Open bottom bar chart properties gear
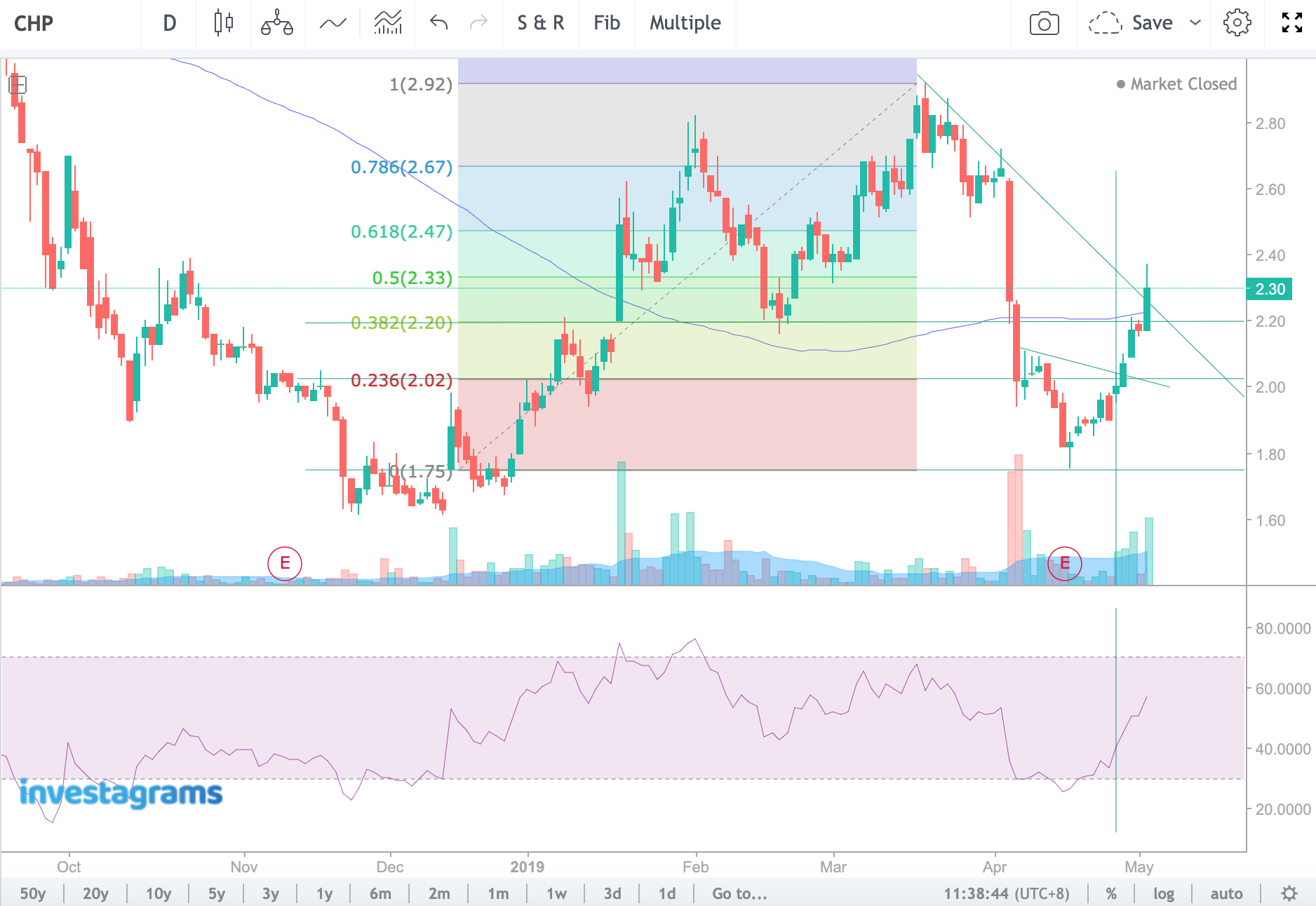The width and height of the screenshot is (1316, 906). [x=1289, y=893]
